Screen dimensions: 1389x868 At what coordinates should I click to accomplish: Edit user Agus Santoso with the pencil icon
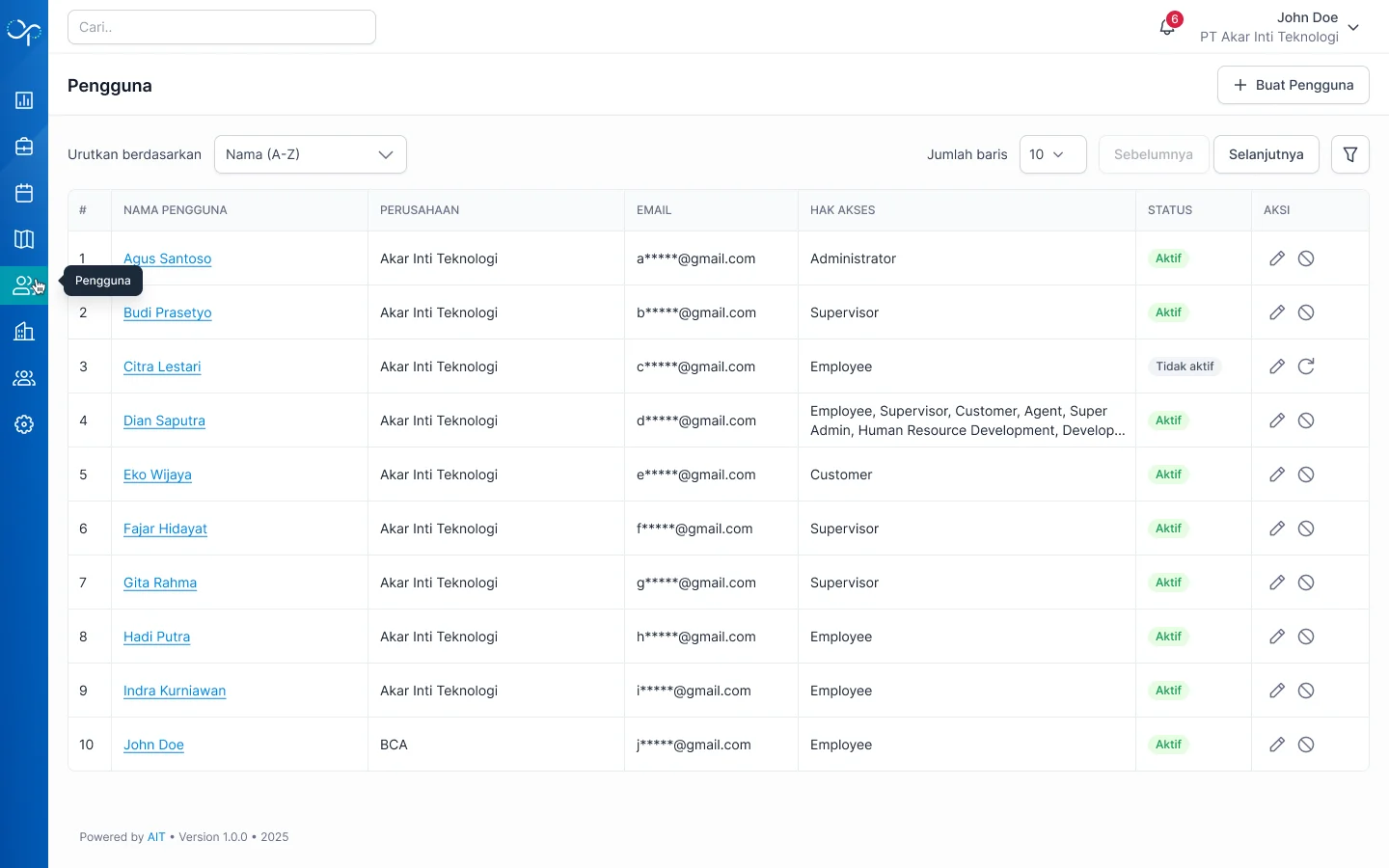pos(1277,258)
